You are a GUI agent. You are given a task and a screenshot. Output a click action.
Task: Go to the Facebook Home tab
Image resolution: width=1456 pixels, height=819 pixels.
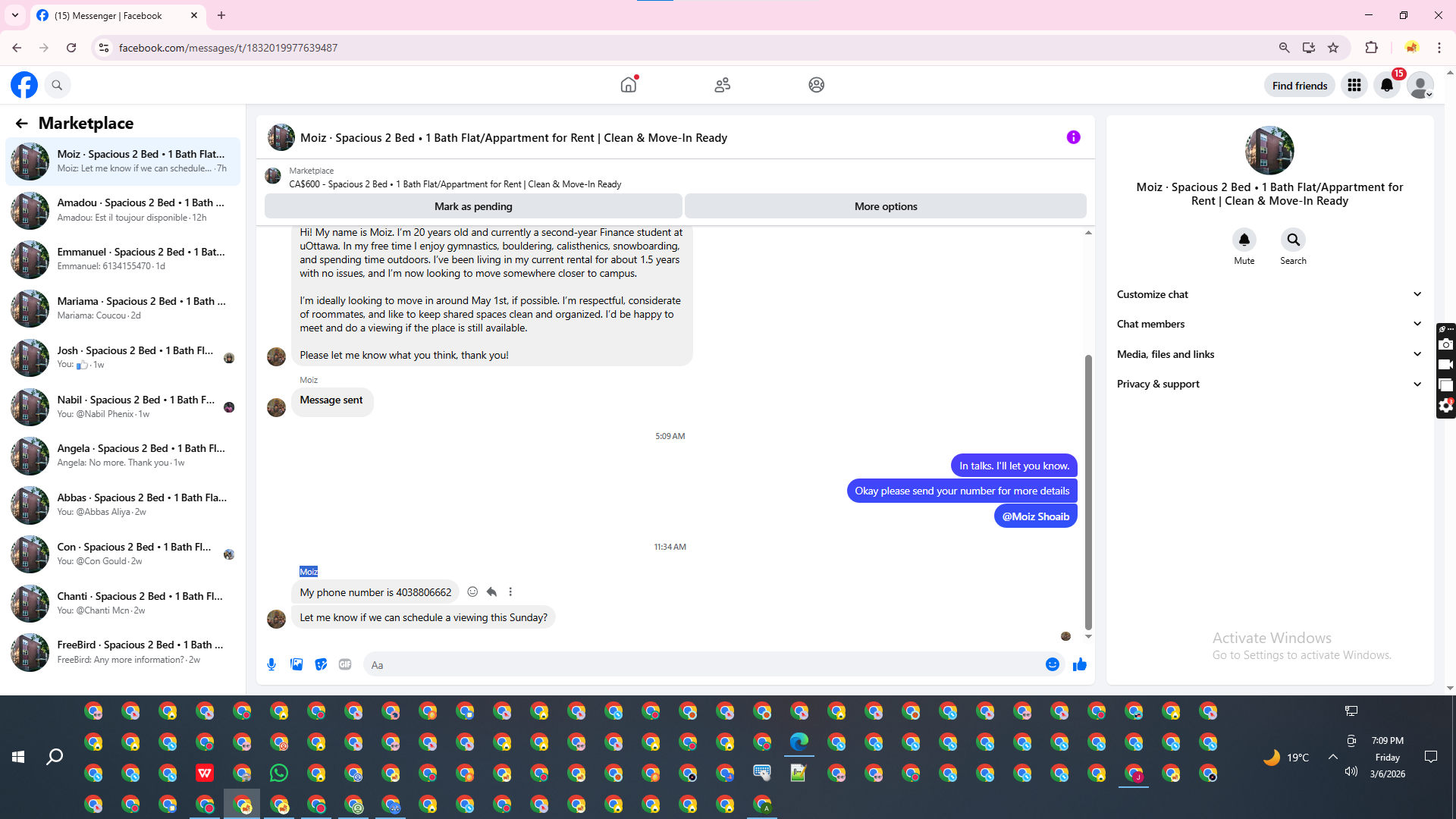click(x=628, y=85)
